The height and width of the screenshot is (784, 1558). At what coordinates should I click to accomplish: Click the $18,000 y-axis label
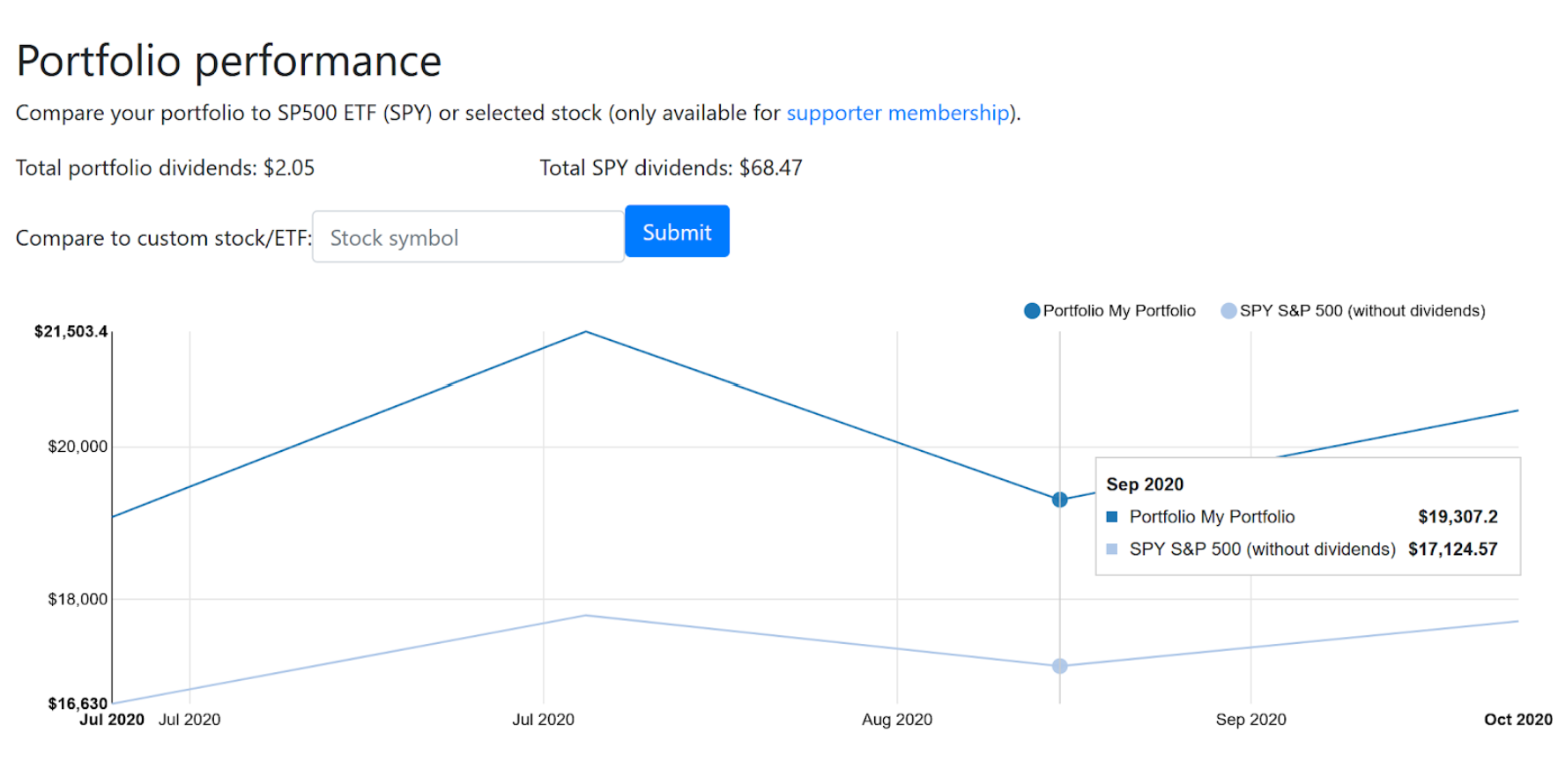pyautogui.click(x=78, y=599)
